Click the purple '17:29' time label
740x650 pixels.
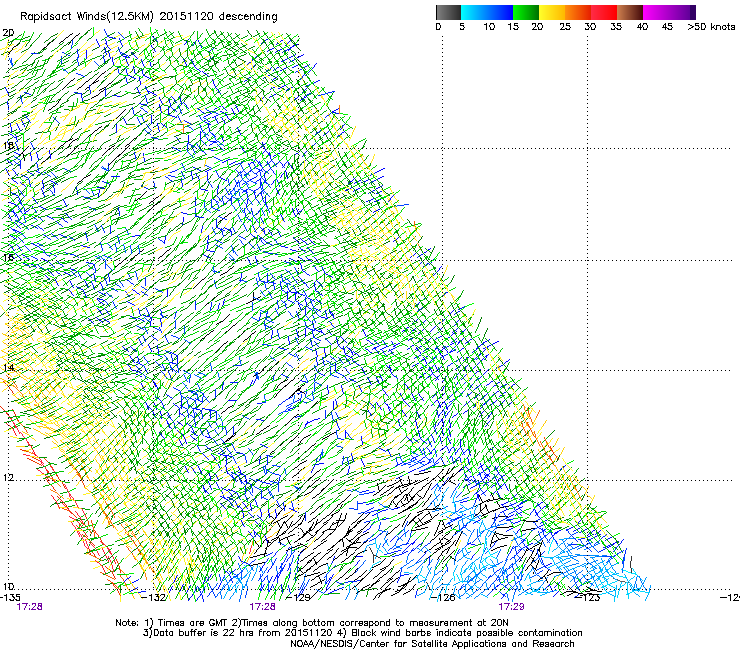pyautogui.click(x=511, y=607)
